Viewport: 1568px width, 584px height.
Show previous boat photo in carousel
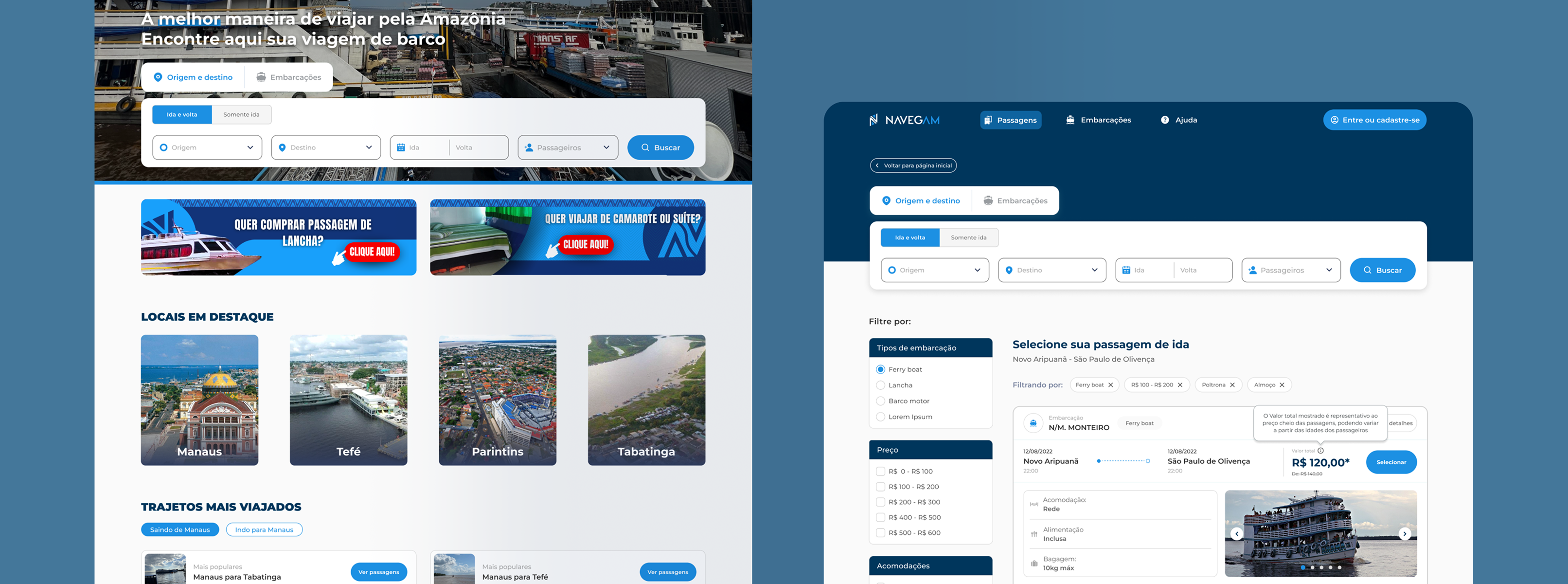click(1236, 534)
